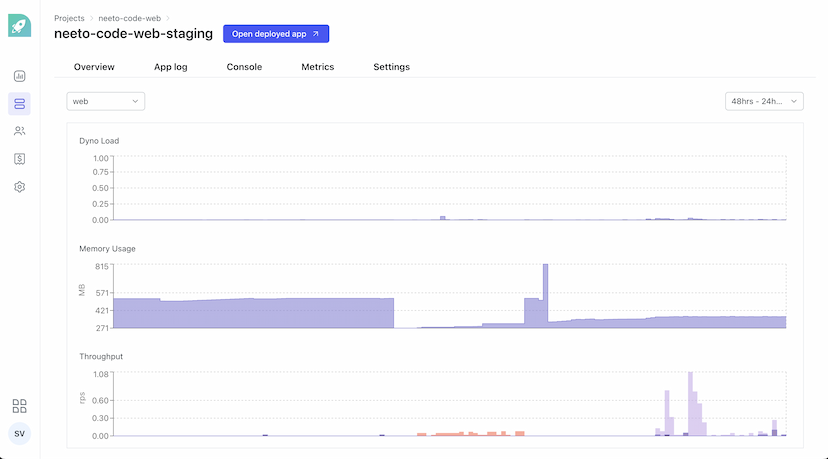Switch to the Metrics tab

point(317,67)
